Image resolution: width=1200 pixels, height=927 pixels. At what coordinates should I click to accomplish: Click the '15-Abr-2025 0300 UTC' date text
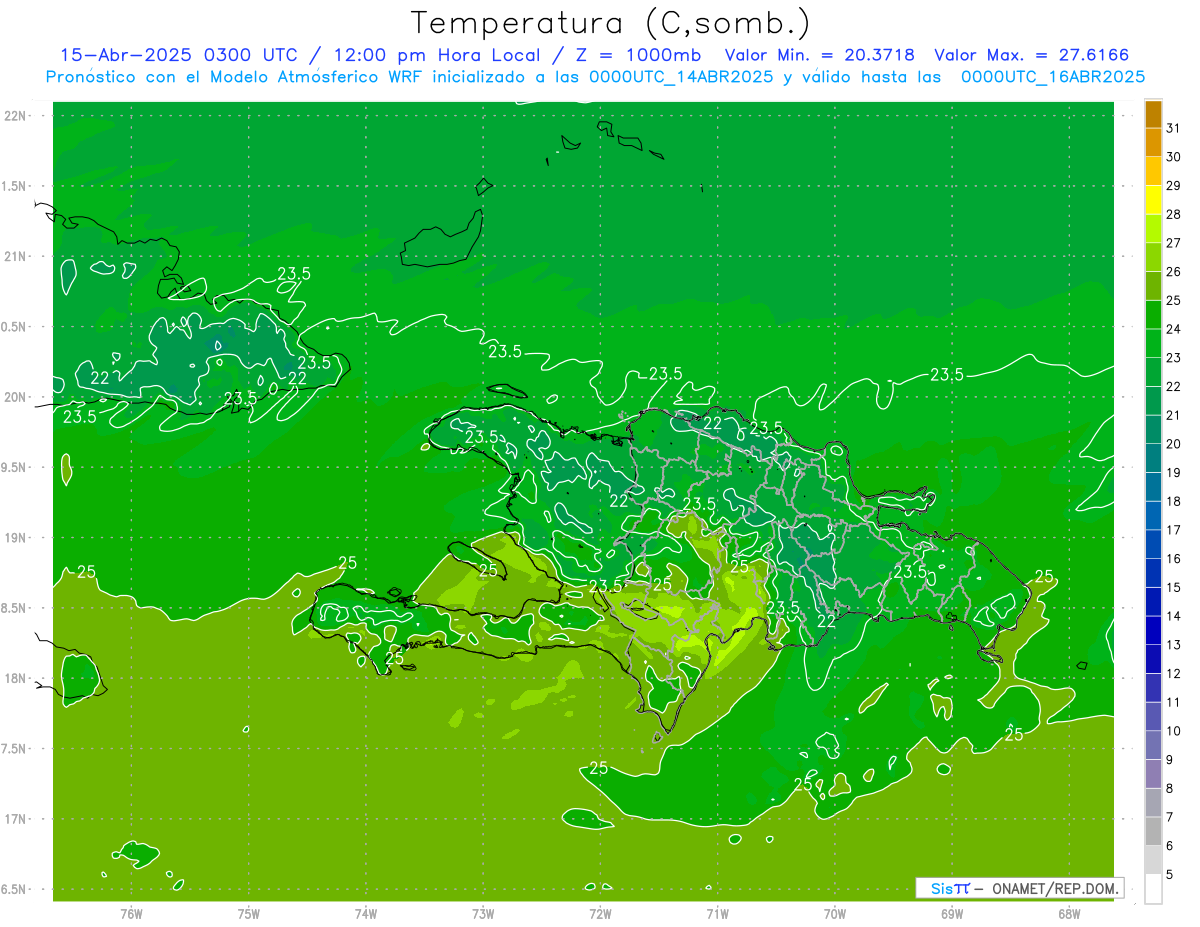(x=179, y=55)
